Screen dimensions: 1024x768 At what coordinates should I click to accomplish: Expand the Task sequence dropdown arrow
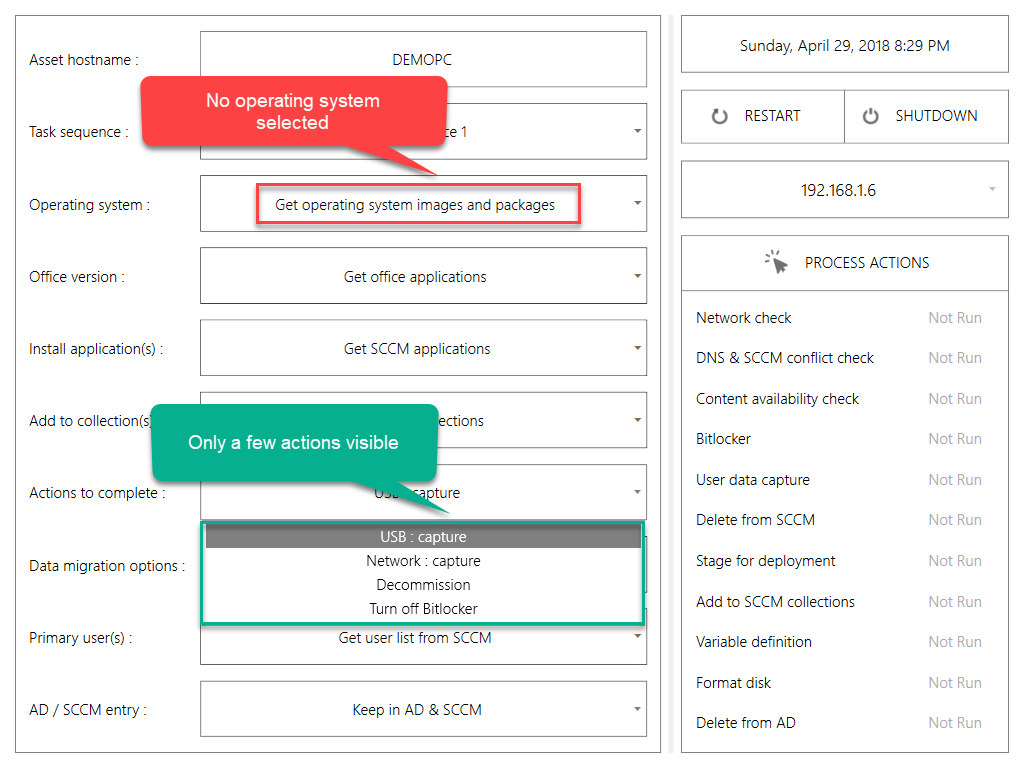tap(637, 131)
